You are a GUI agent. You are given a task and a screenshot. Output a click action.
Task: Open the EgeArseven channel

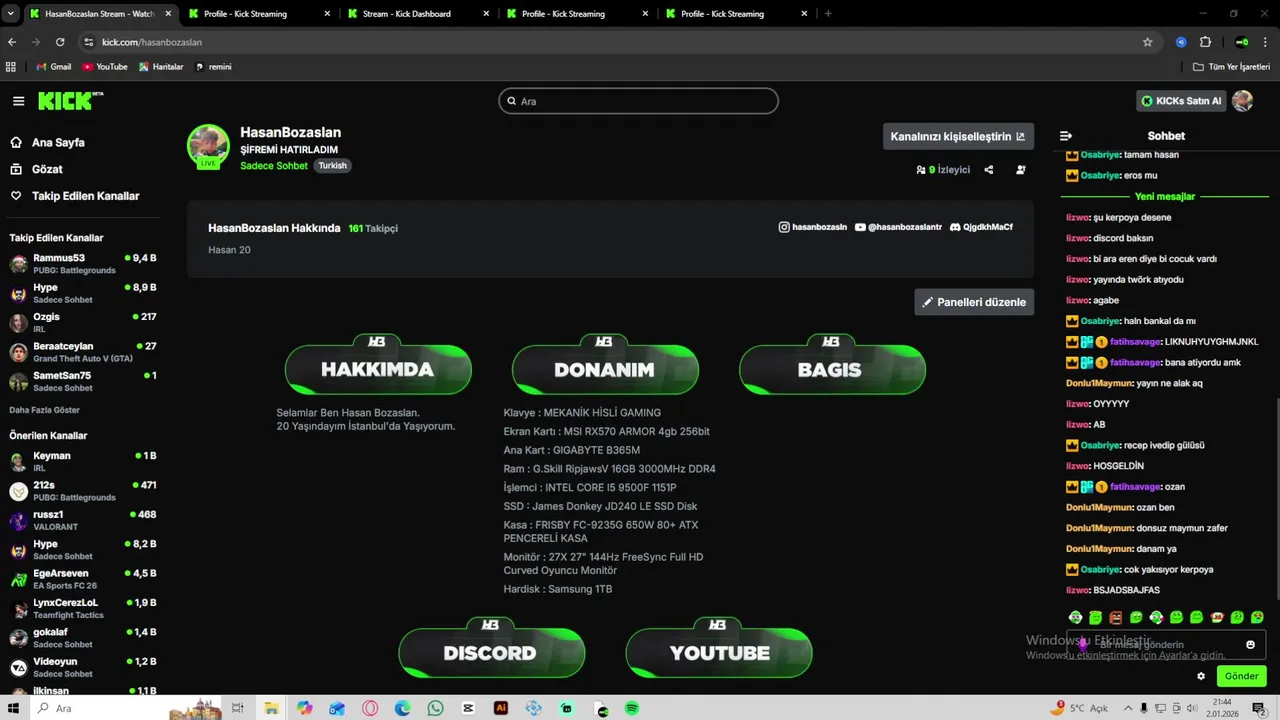click(x=83, y=580)
